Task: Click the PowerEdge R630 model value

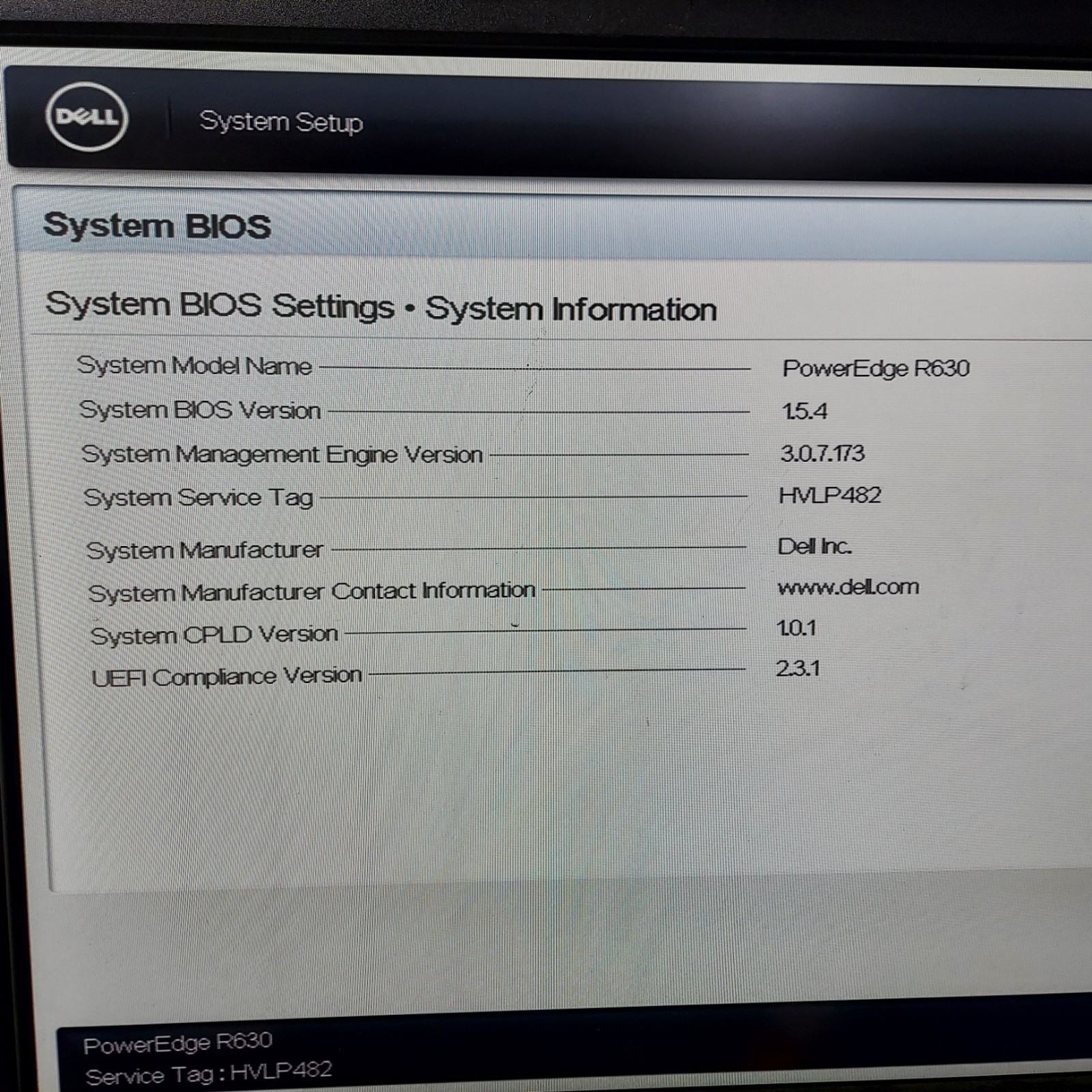Action: [x=876, y=368]
